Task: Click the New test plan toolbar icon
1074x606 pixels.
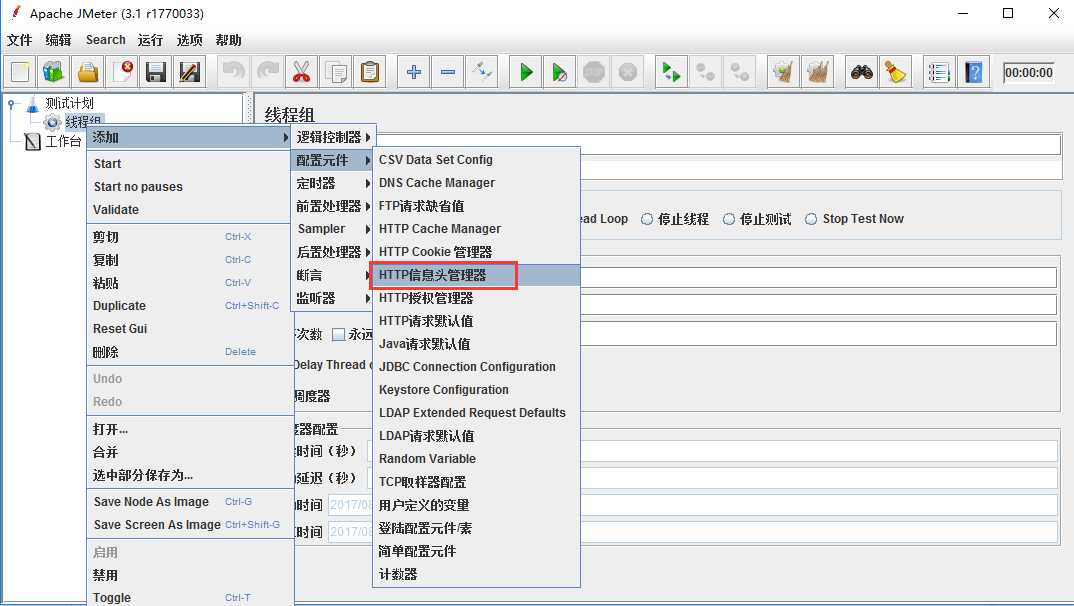Action: tap(20, 72)
